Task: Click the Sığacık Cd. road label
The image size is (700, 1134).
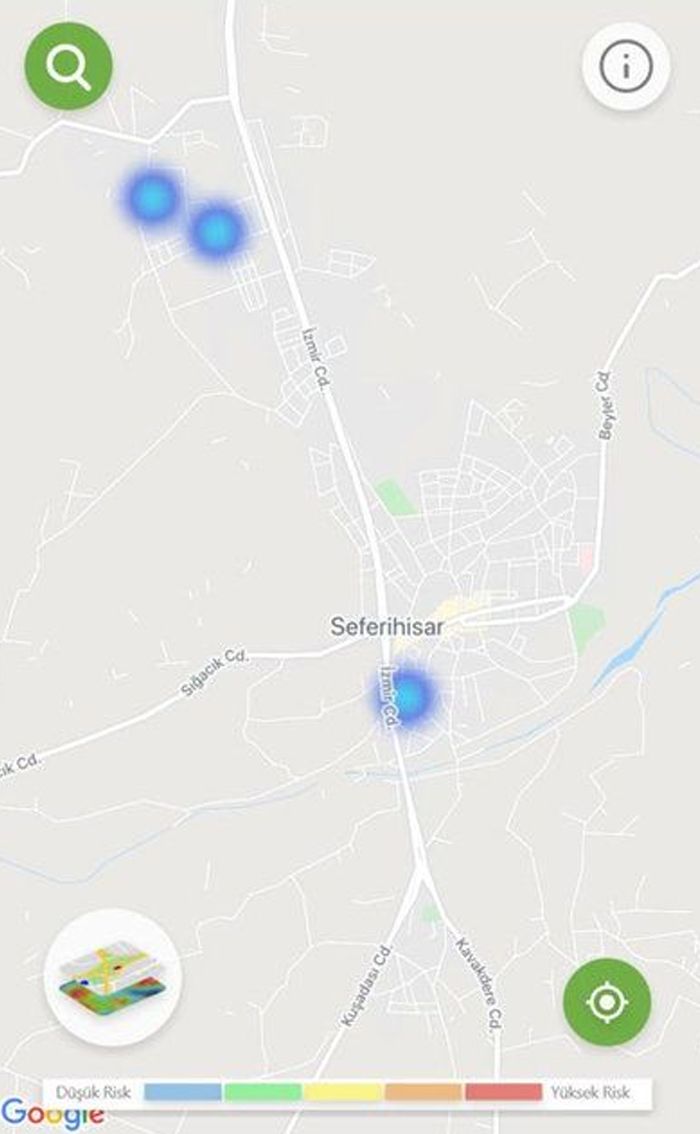Action: 214,673
